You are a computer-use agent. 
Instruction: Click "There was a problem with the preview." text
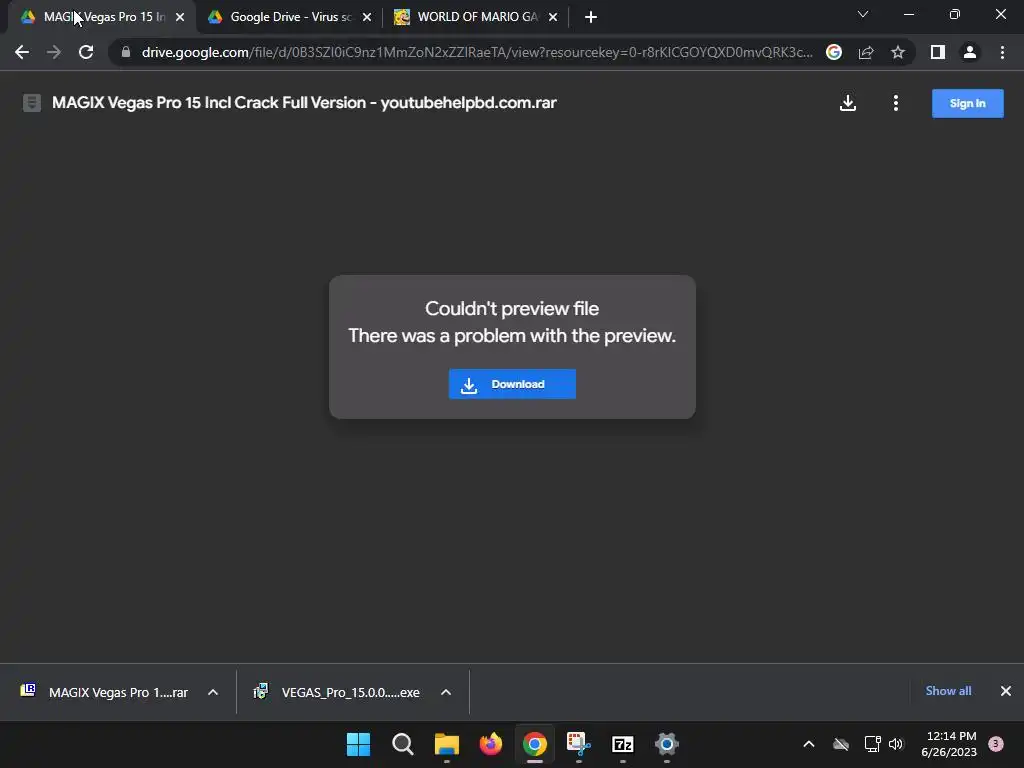point(512,336)
